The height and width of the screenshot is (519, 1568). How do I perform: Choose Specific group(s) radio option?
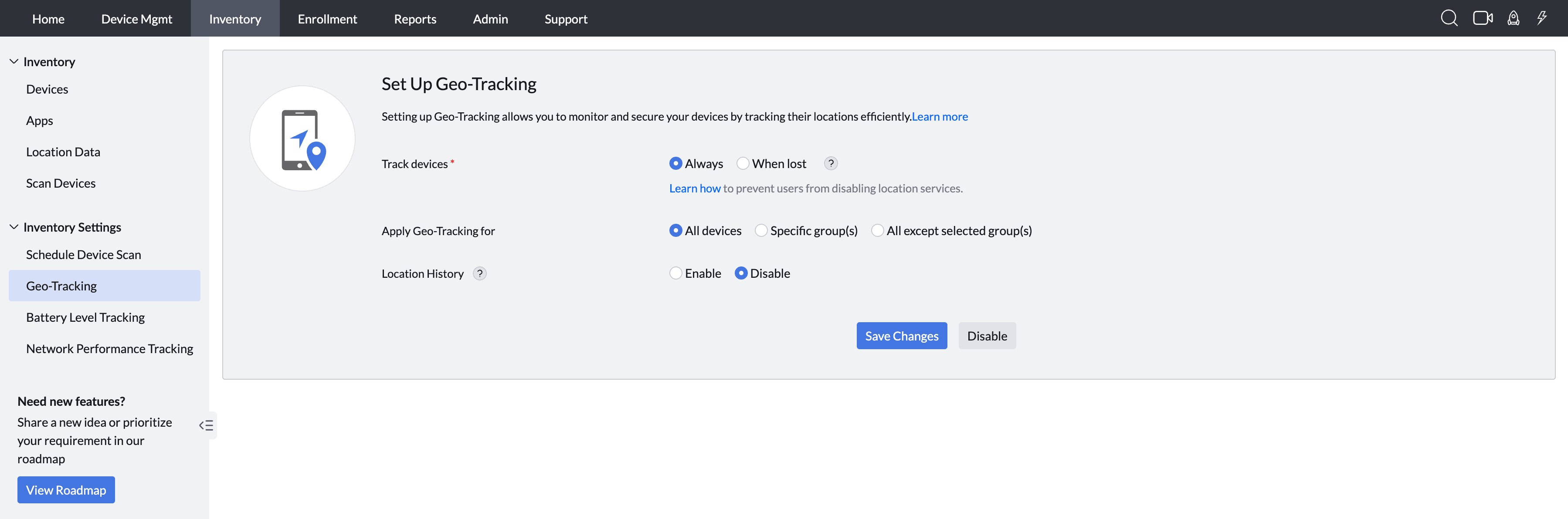point(761,231)
